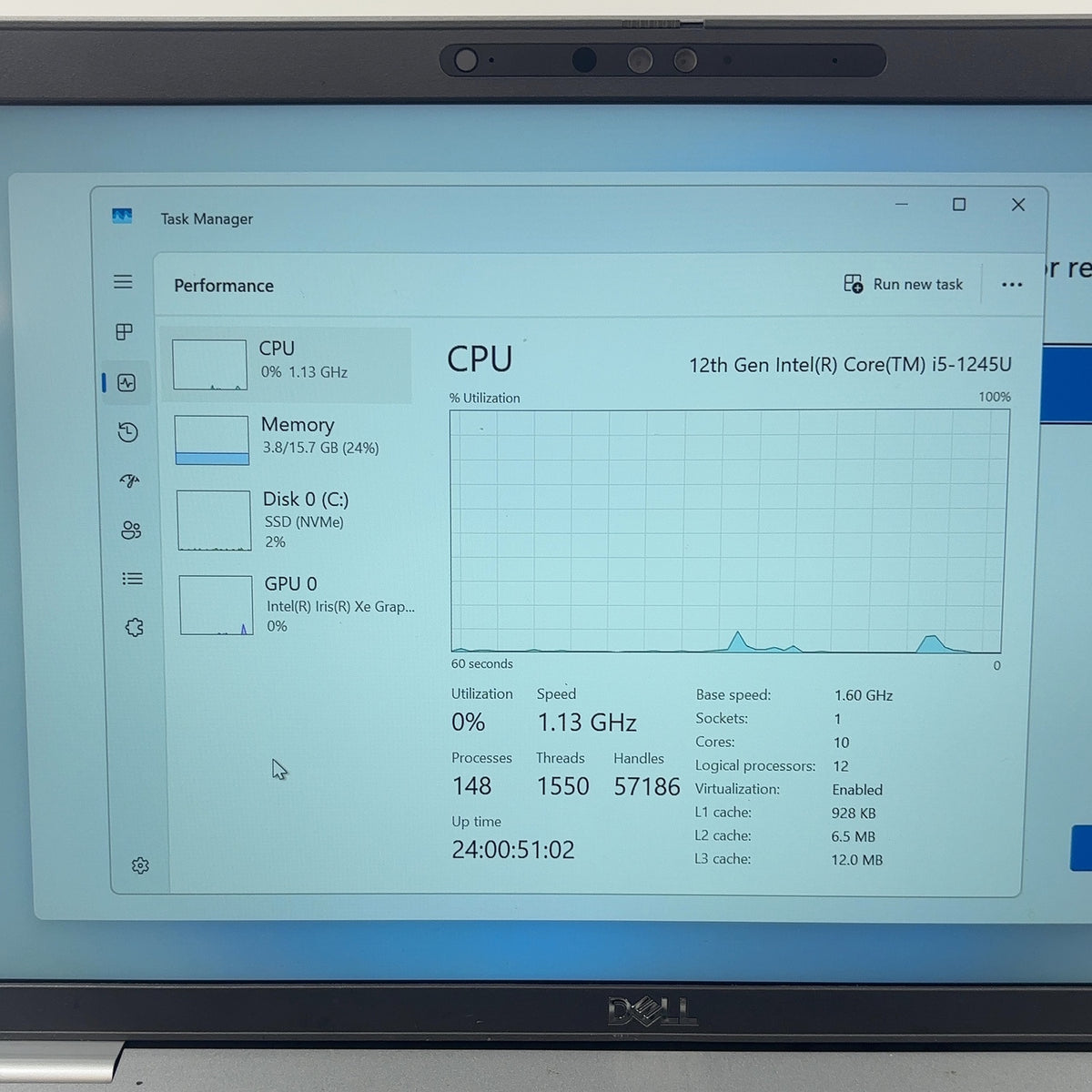
Task: Click the Performance page heading
Action: click(x=224, y=286)
